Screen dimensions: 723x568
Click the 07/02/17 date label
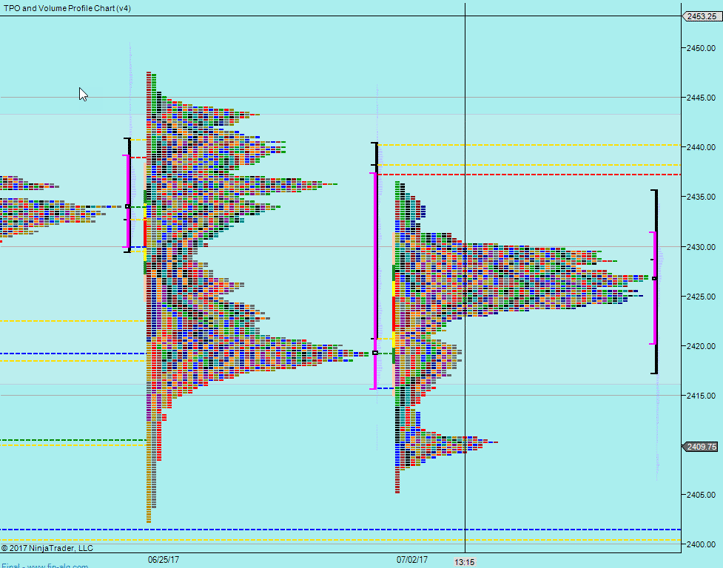click(x=411, y=560)
